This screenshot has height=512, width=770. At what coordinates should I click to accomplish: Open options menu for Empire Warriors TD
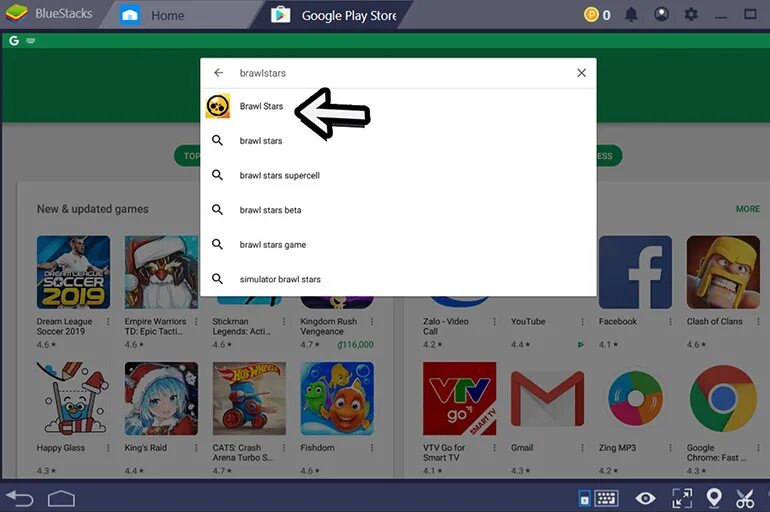[x=196, y=322]
